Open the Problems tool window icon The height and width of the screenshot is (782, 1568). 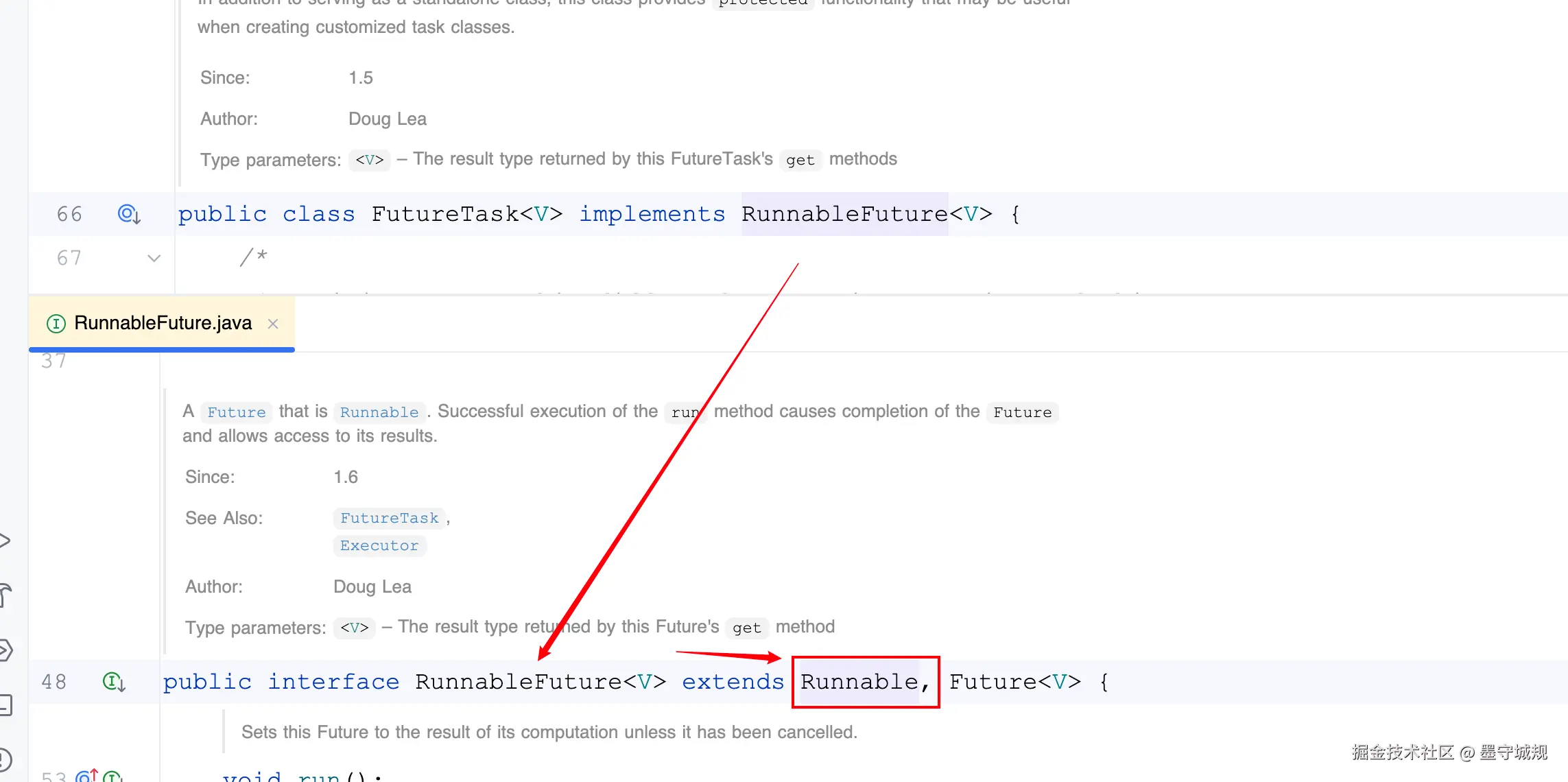tap(4, 759)
